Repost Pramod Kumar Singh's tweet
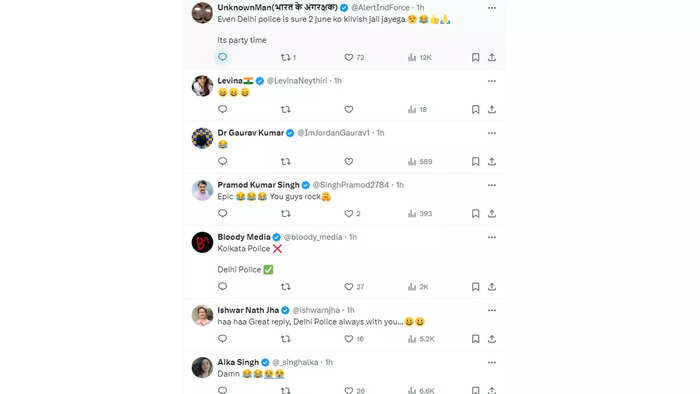Viewport: 700px width, 394px height. pos(286,213)
